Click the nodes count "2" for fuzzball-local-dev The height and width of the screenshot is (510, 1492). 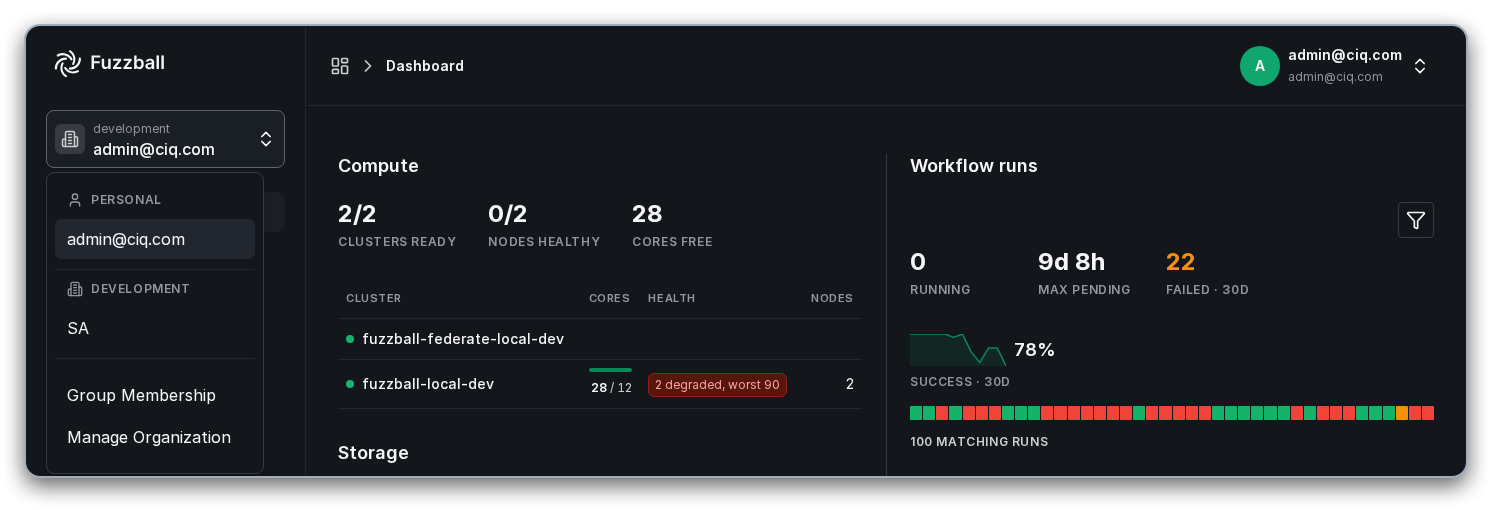pos(850,384)
